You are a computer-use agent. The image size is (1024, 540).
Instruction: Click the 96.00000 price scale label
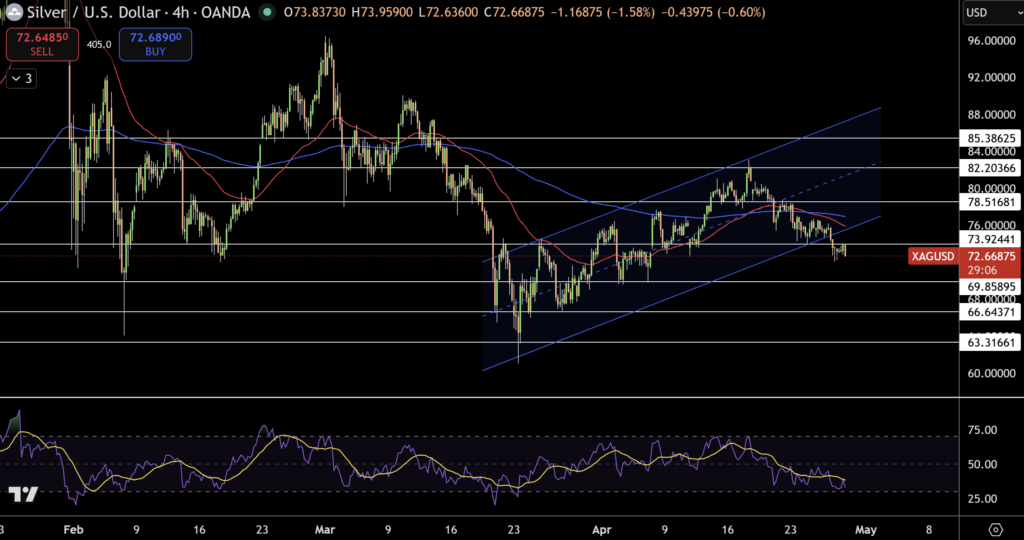989,41
